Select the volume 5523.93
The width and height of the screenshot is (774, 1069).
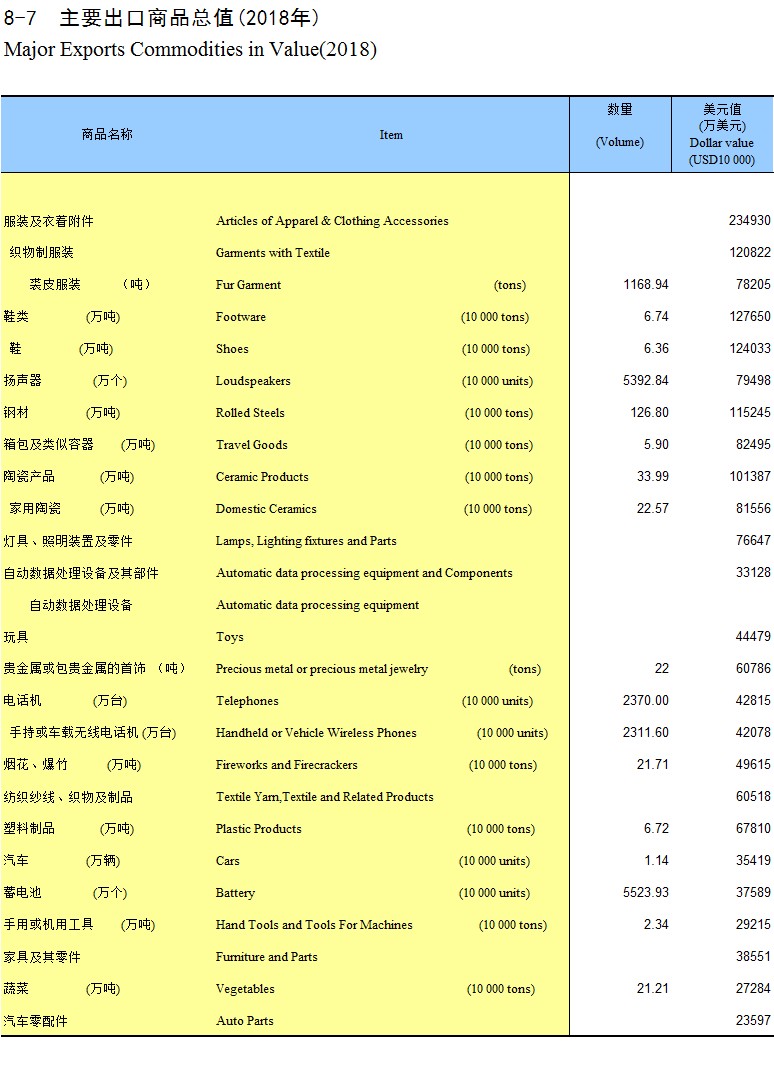646,893
